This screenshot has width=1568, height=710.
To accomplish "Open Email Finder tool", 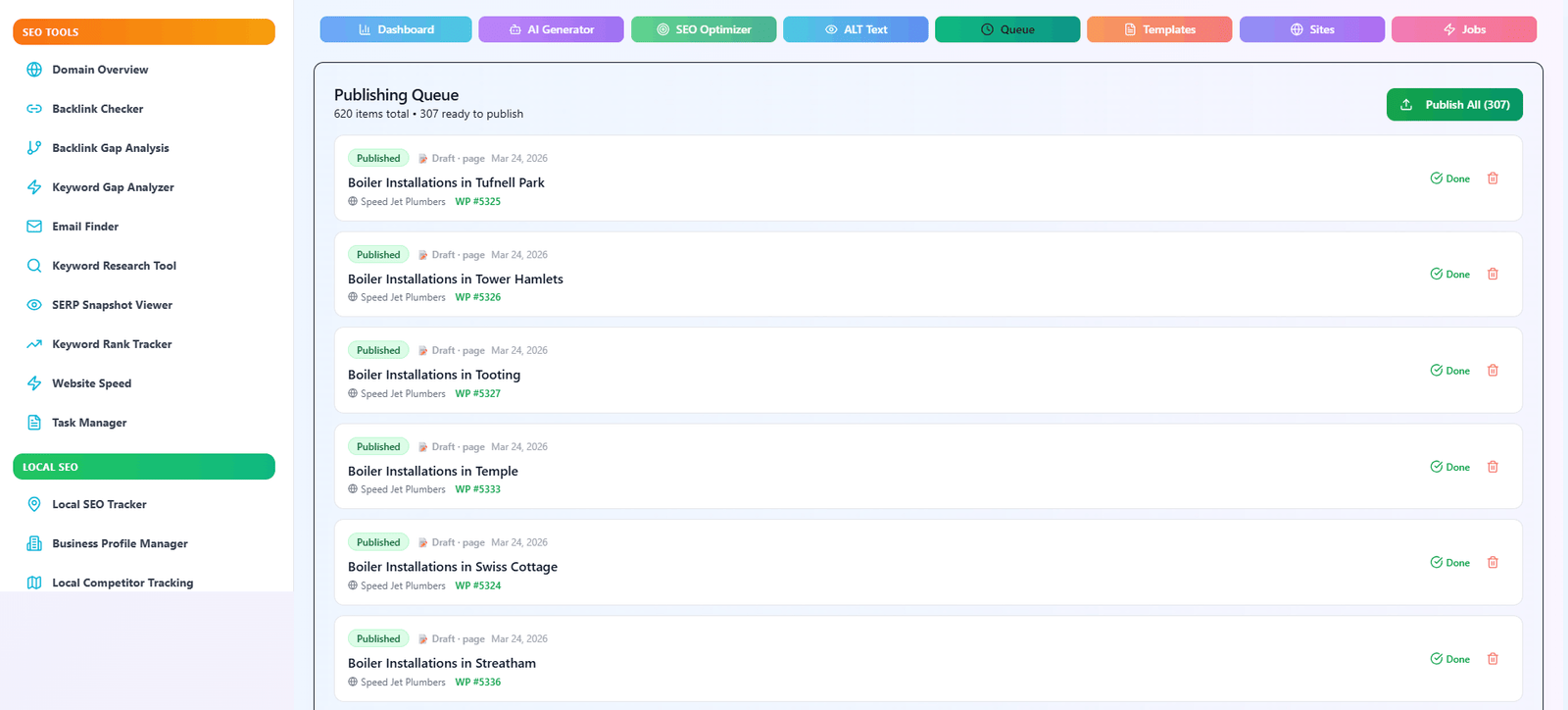I will (85, 227).
